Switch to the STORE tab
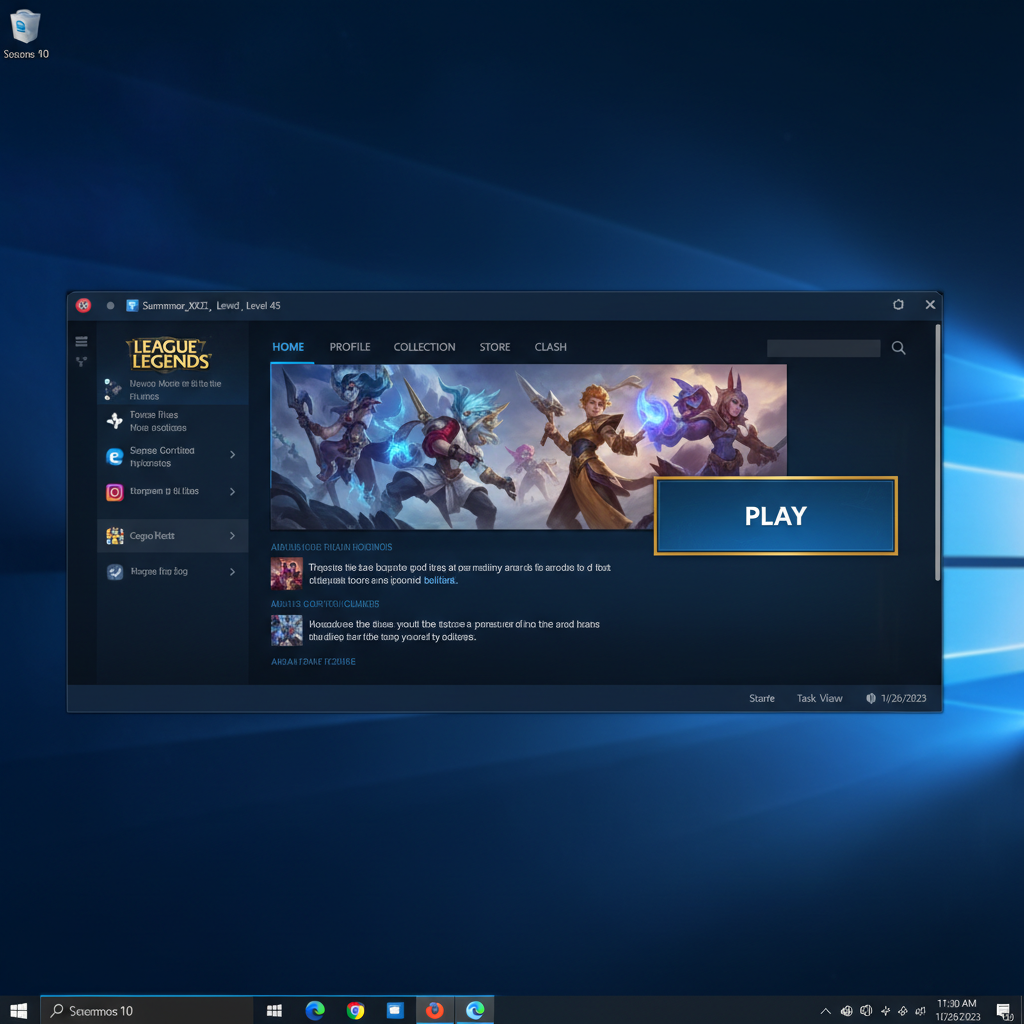 pyautogui.click(x=494, y=347)
